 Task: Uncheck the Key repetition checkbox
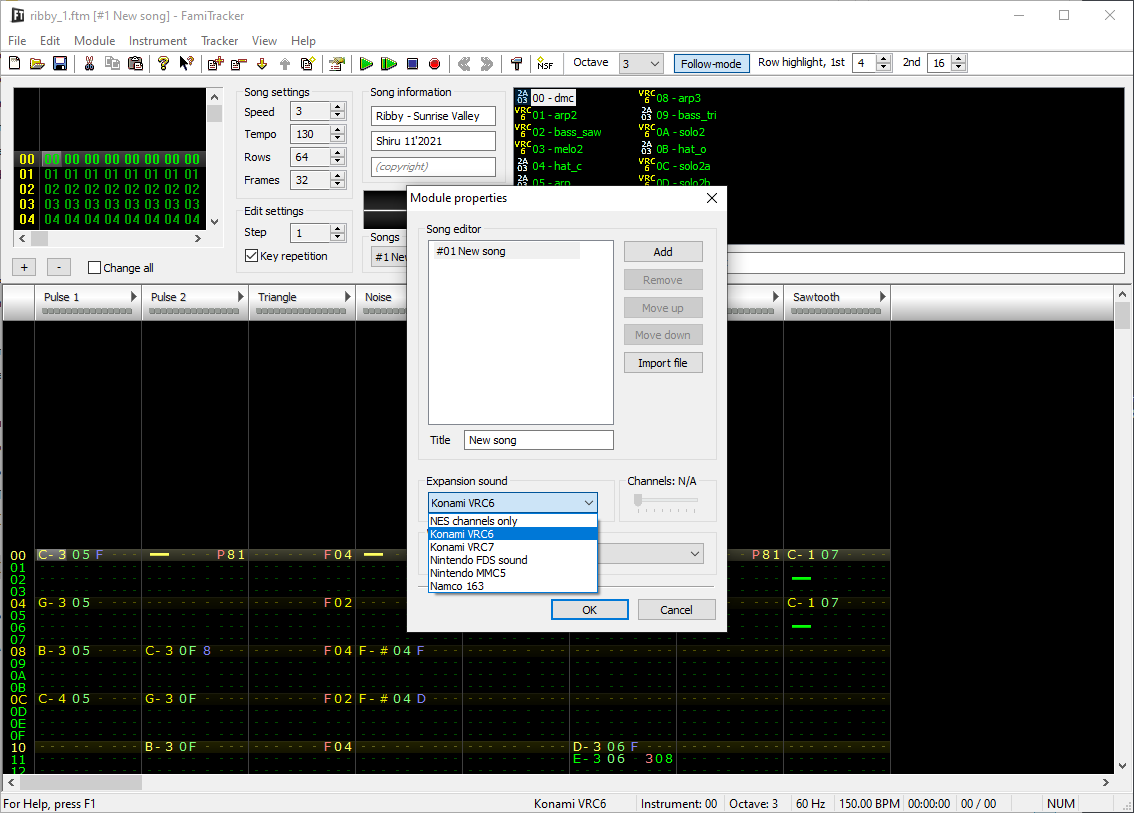pos(252,255)
